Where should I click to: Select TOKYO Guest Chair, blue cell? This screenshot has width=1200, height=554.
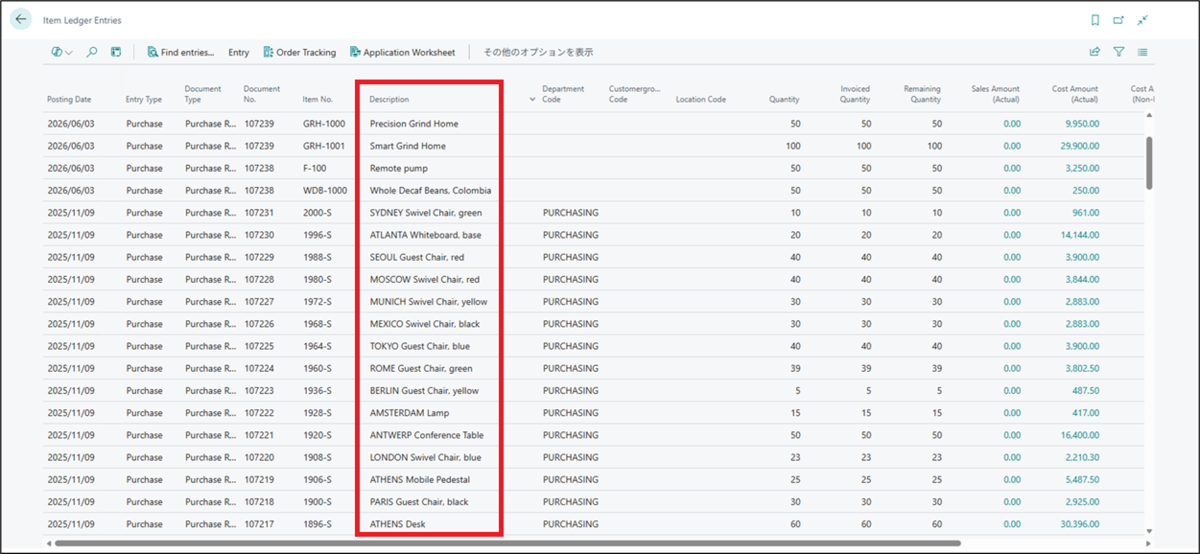point(419,346)
